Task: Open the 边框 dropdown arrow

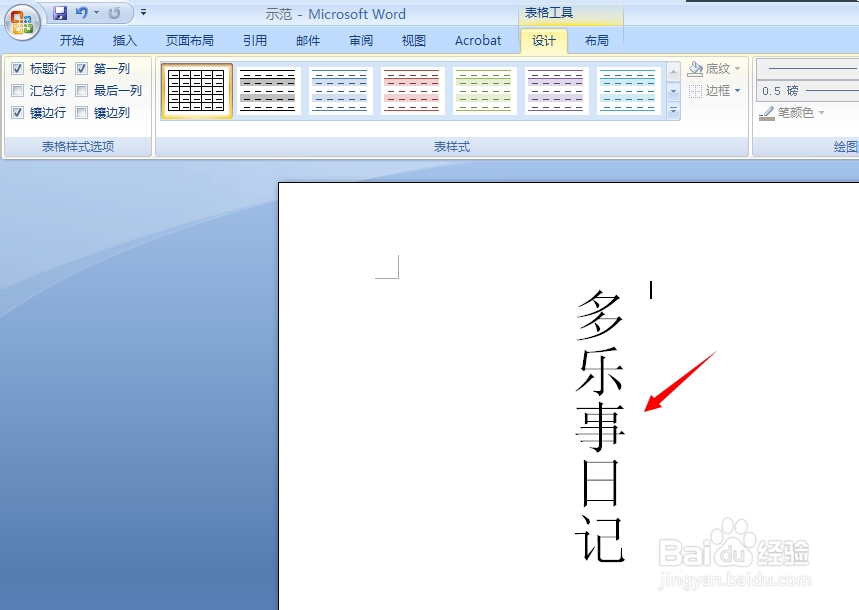Action: [x=737, y=91]
